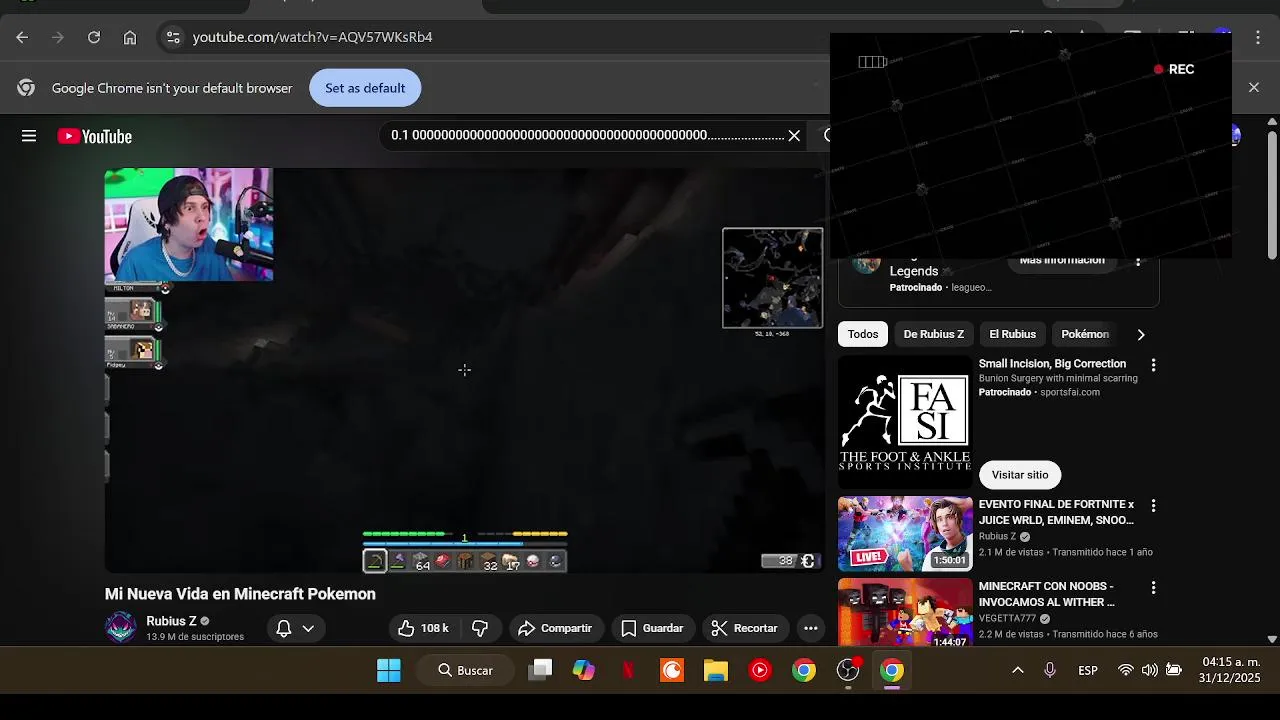Image resolution: width=1280 pixels, height=720 pixels.
Task: Set Chrome as default browser
Action: [x=365, y=88]
